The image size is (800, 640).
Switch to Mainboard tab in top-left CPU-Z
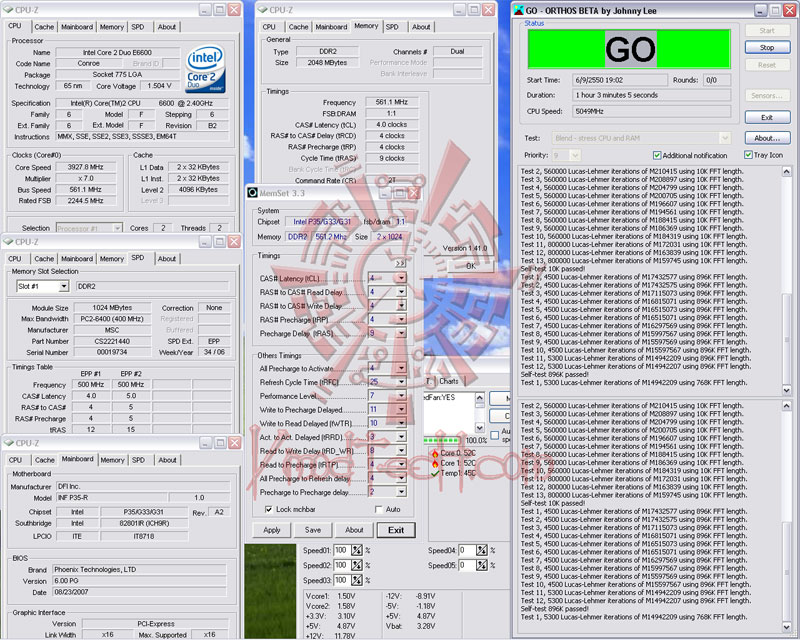coord(77,27)
